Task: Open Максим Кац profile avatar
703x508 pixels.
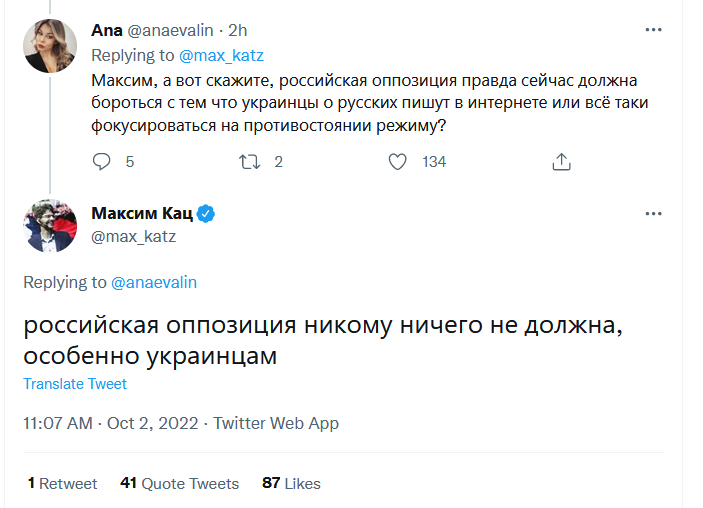Action: [49, 225]
